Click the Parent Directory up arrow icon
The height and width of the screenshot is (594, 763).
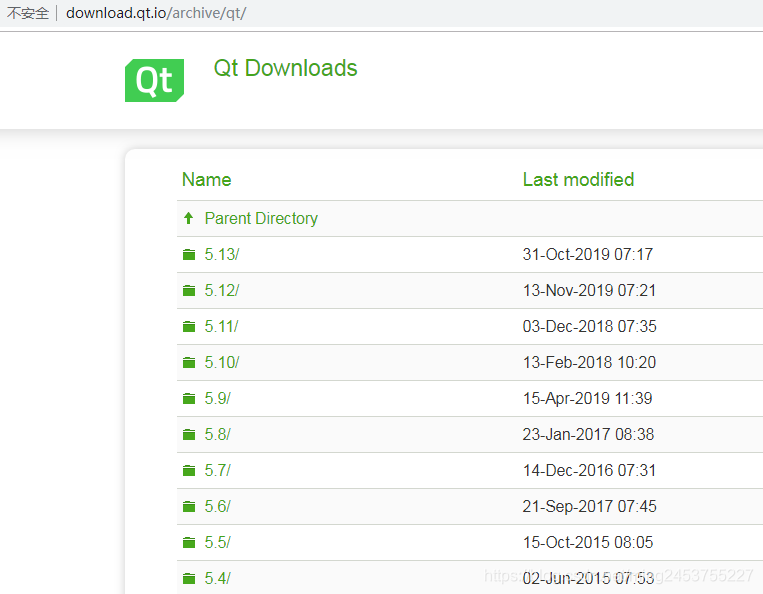click(x=189, y=218)
